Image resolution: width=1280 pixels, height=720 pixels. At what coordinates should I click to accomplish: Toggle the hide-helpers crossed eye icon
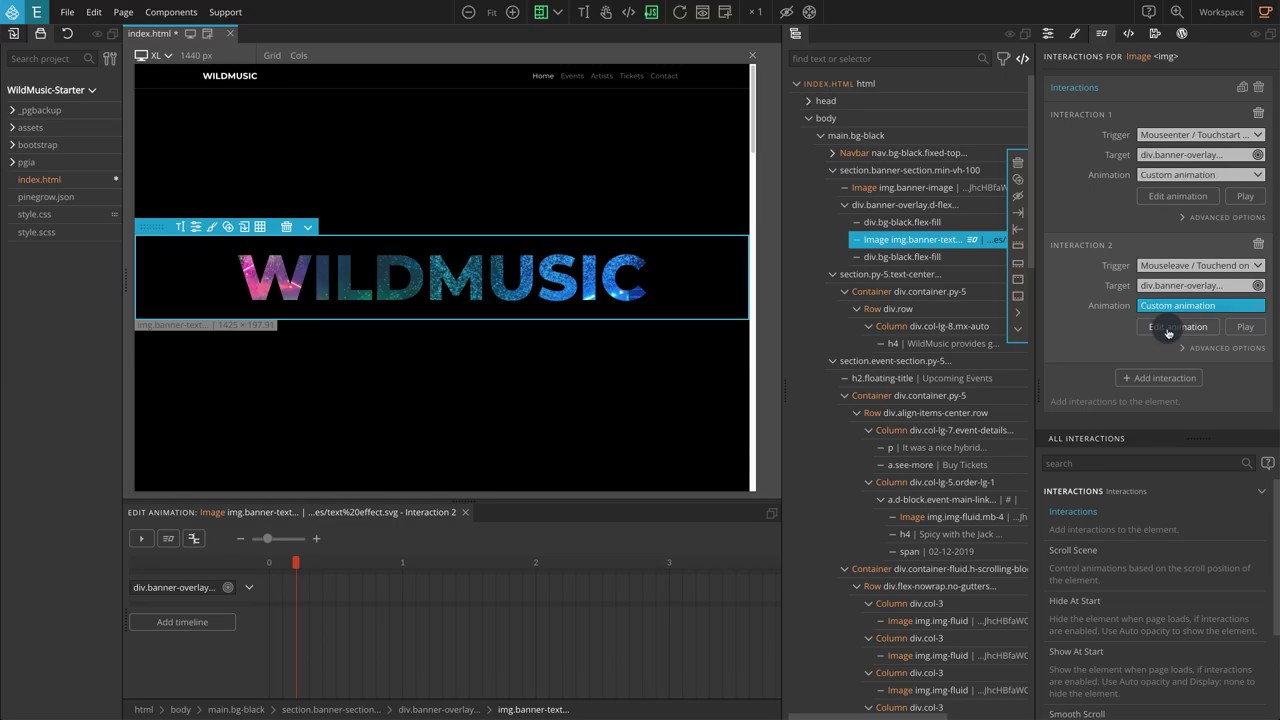tap(786, 12)
